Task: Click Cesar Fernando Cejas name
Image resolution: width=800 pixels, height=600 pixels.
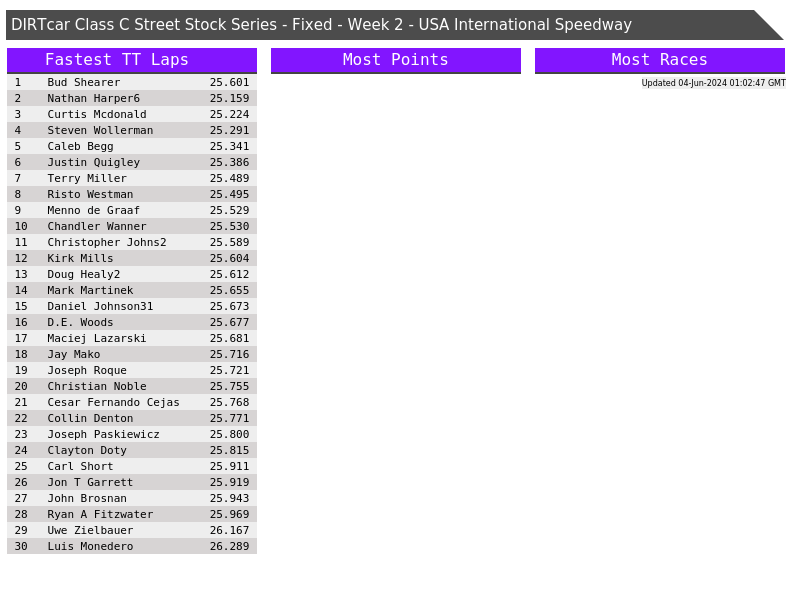Action: (113, 402)
